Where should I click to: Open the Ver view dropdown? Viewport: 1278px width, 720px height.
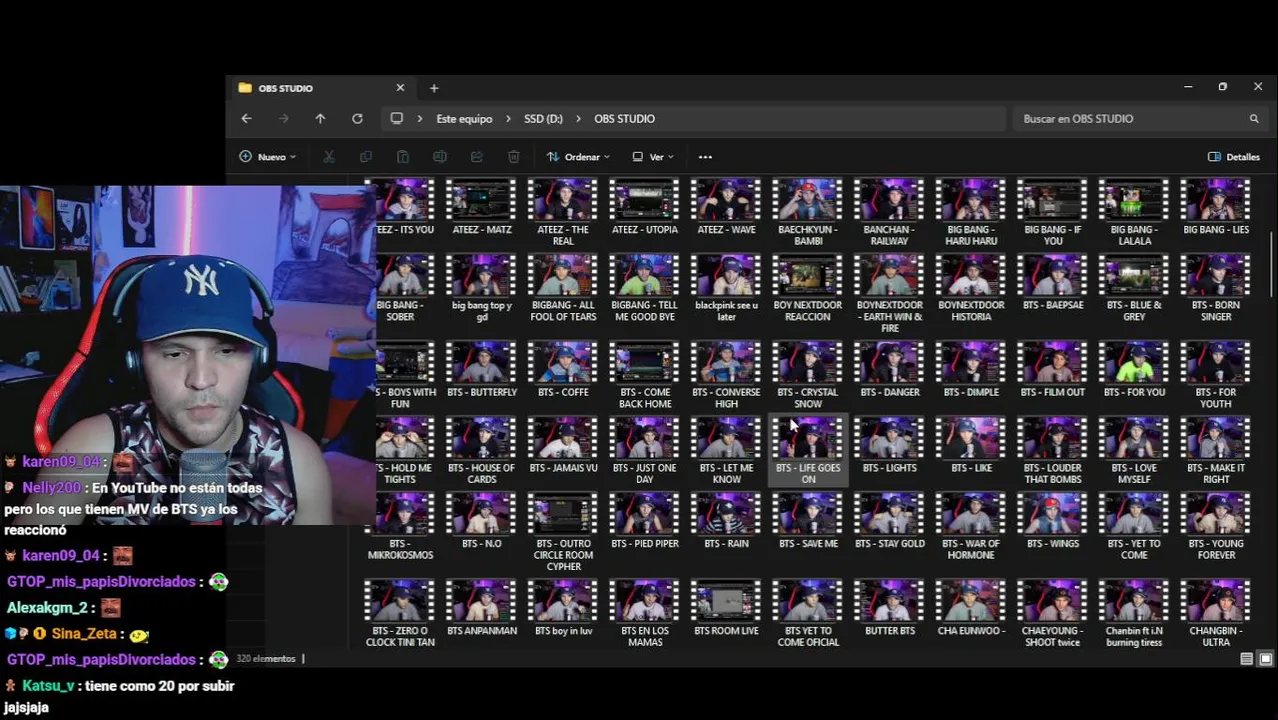click(653, 157)
